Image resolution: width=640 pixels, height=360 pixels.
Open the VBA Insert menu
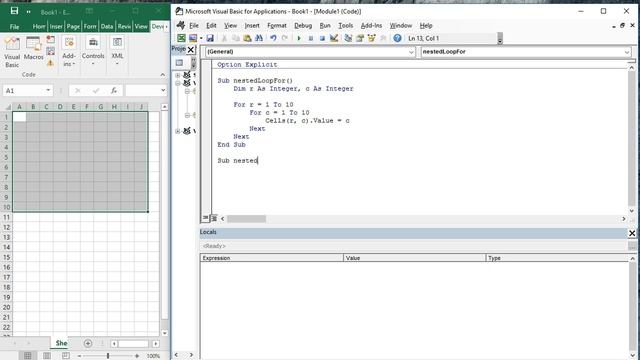[x=252, y=25]
